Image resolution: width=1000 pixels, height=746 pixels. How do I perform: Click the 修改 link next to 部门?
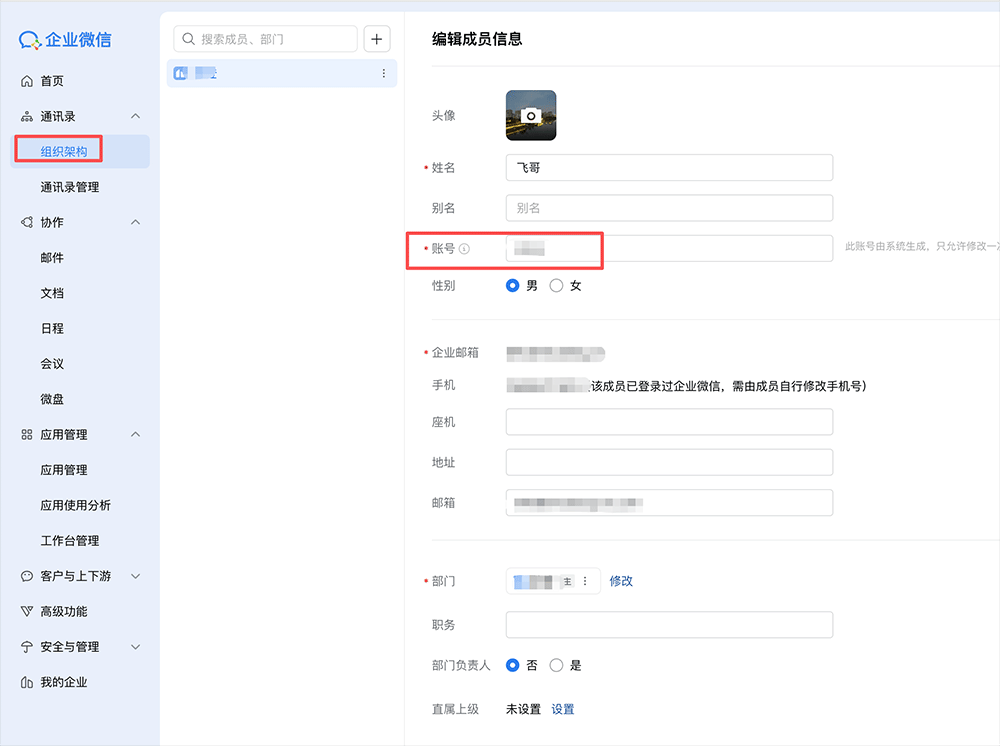click(x=621, y=580)
